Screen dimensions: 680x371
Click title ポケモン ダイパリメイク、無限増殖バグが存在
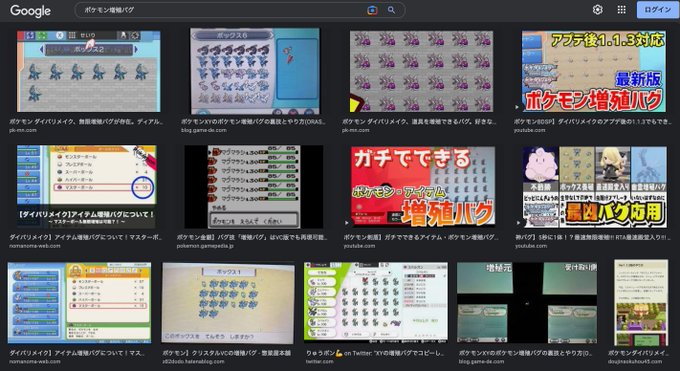point(86,122)
